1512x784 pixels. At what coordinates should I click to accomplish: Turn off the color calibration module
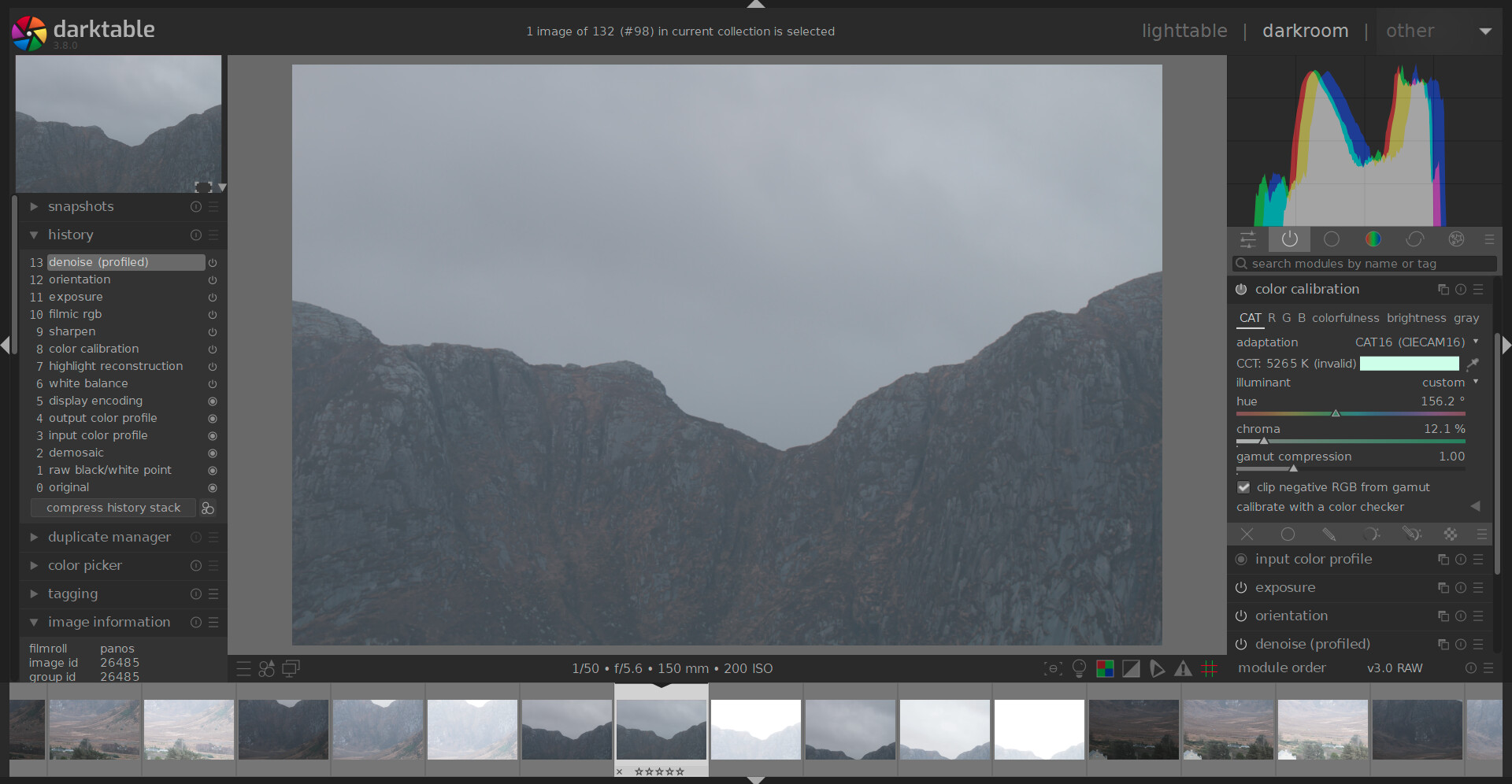click(x=1241, y=290)
